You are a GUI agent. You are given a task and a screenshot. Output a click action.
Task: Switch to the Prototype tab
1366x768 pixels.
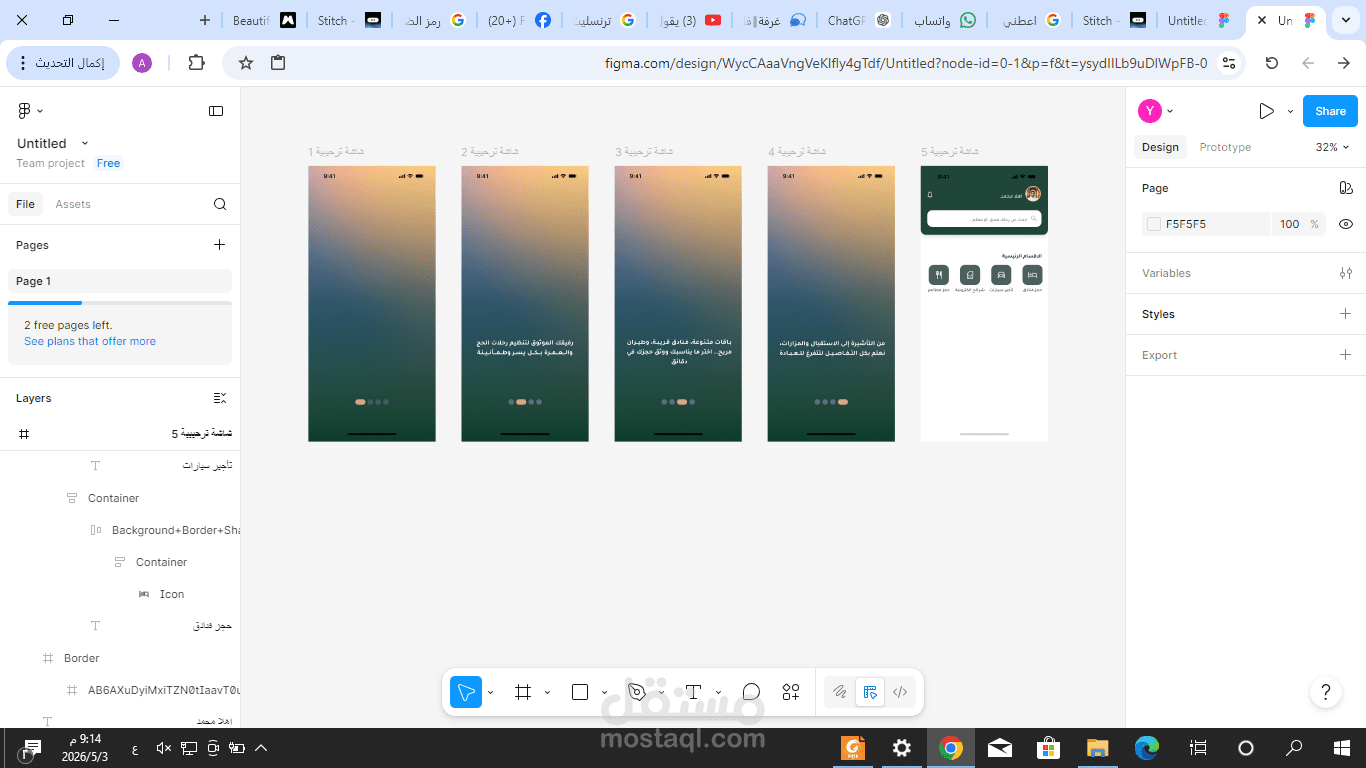point(1225,147)
